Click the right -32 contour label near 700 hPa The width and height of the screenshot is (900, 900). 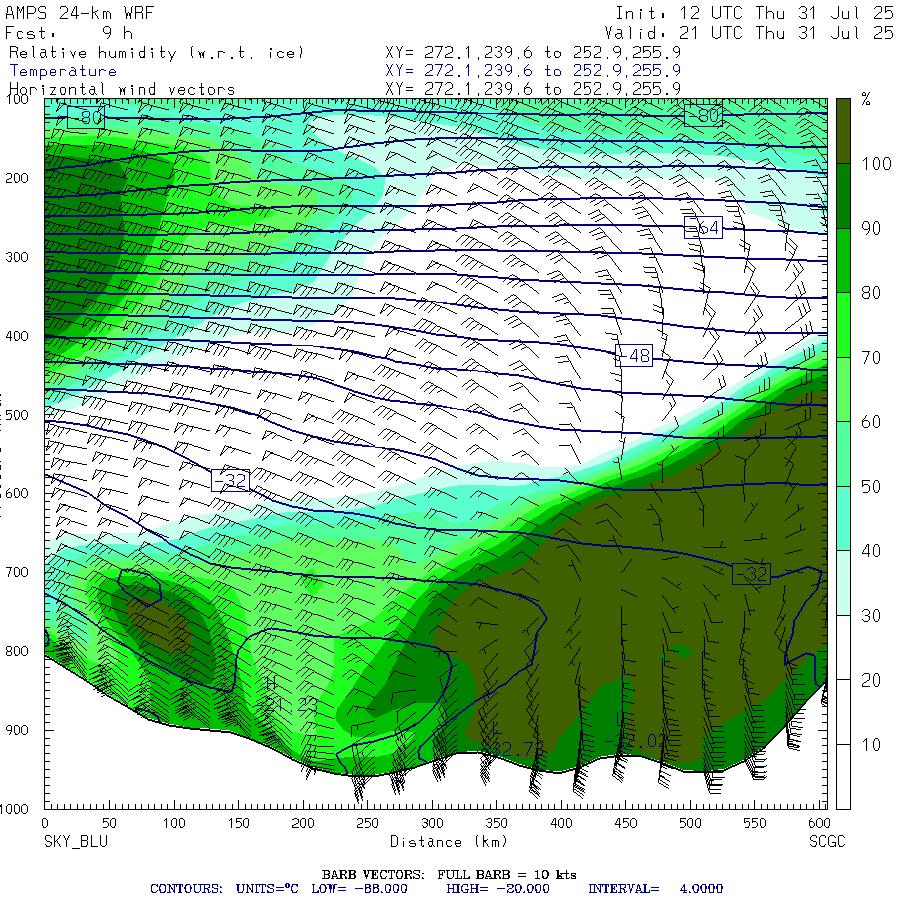(751, 574)
